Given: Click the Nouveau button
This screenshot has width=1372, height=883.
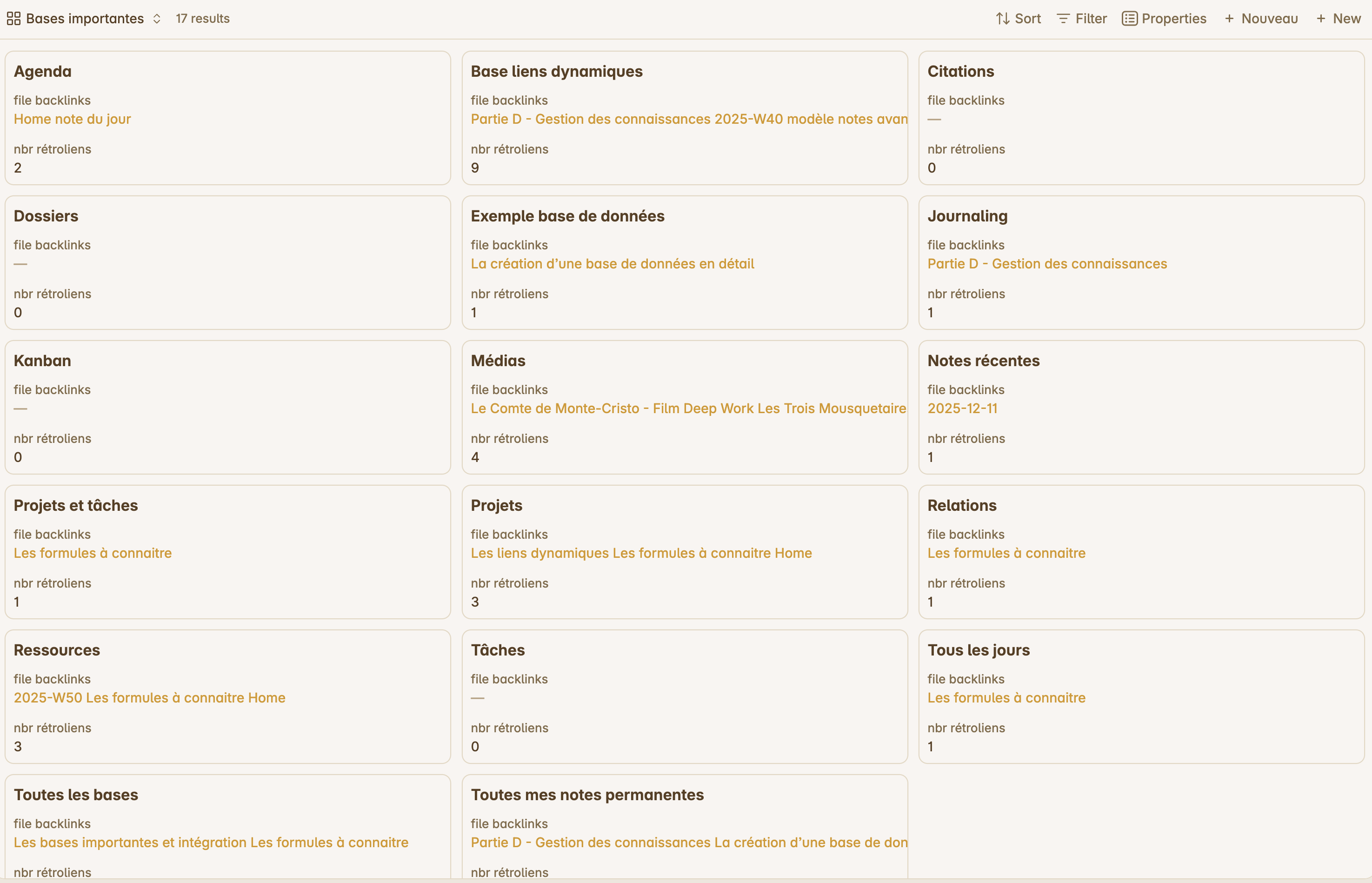Looking at the screenshot, I should click(x=1269, y=19).
